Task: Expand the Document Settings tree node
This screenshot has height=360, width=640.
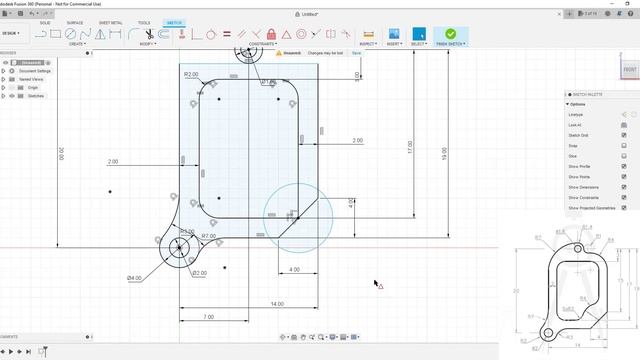Action: (x=3, y=71)
